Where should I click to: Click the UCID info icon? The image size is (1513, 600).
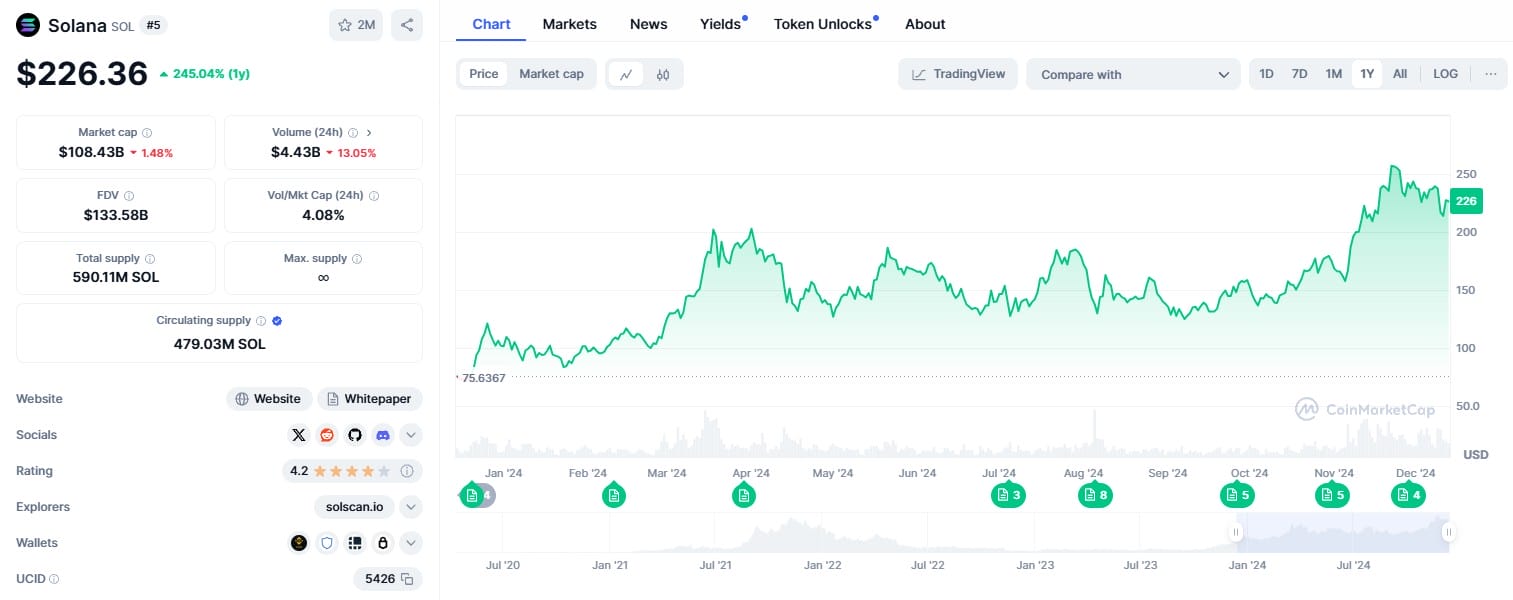click(x=54, y=579)
